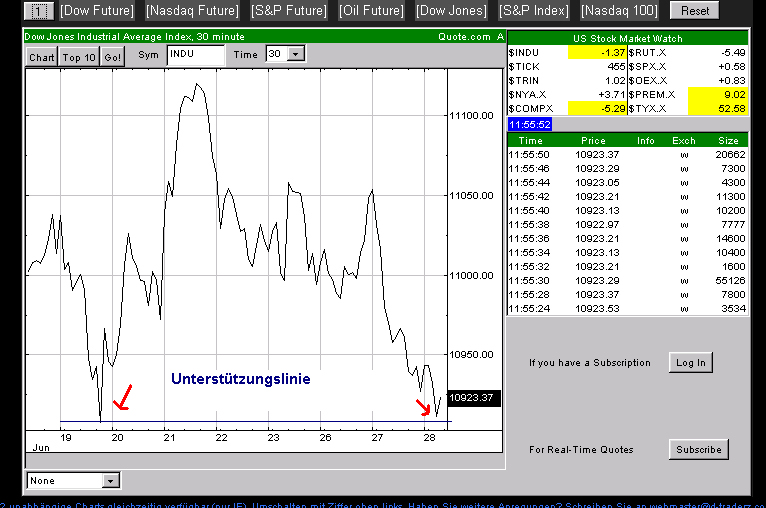
Task: Click the Exch column header
Action: 683,141
